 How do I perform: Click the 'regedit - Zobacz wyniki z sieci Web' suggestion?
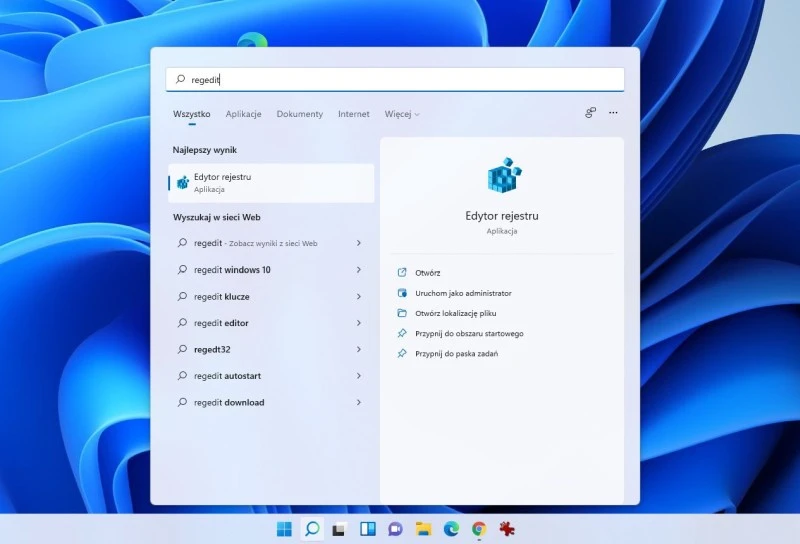coord(271,243)
